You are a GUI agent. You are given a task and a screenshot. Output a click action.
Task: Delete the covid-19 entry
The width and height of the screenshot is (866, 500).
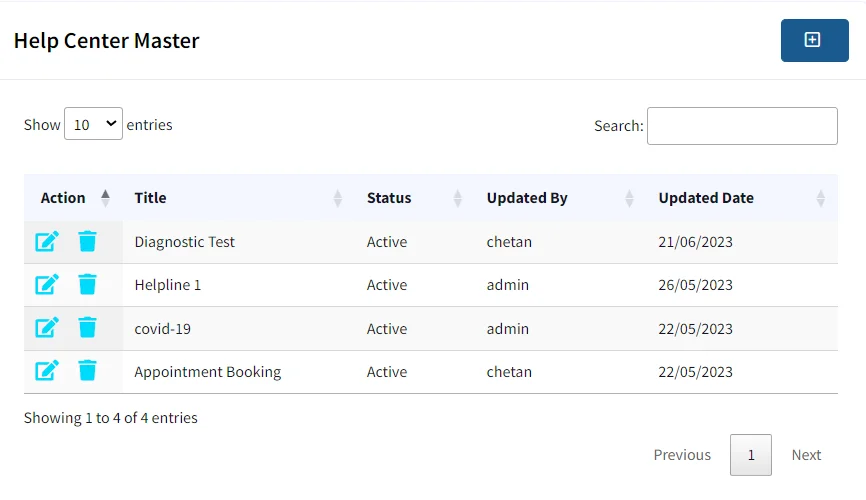[x=87, y=328]
